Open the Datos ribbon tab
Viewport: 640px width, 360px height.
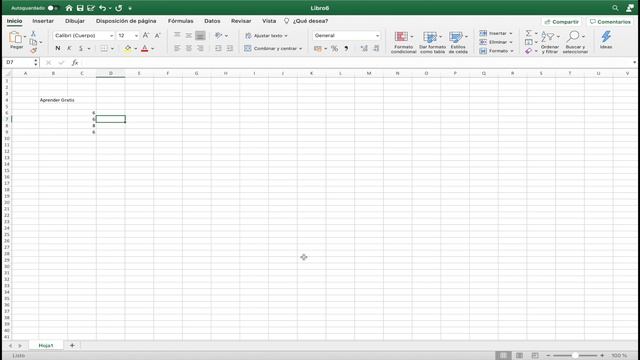point(212,21)
